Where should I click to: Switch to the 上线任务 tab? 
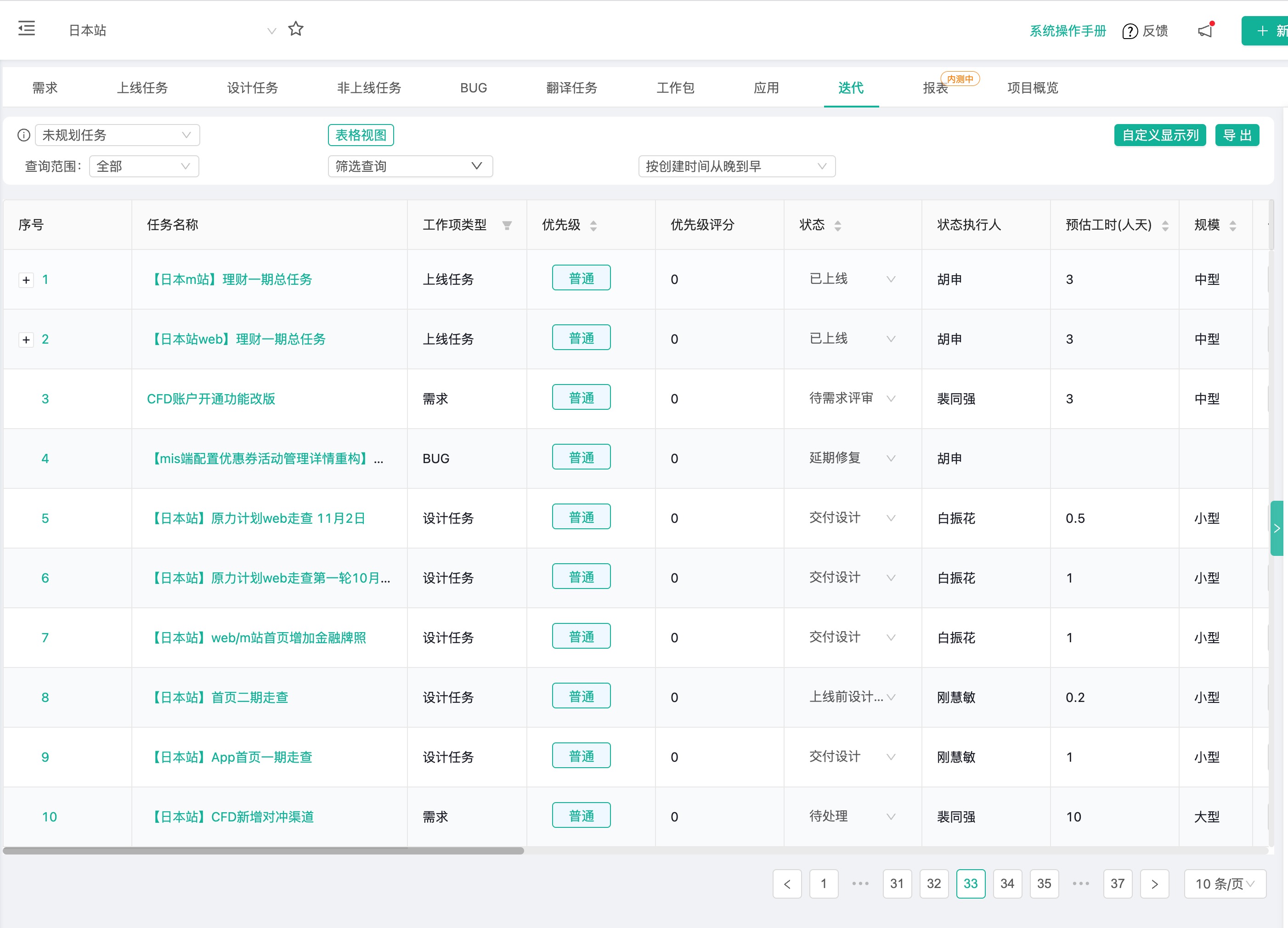(x=142, y=87)
